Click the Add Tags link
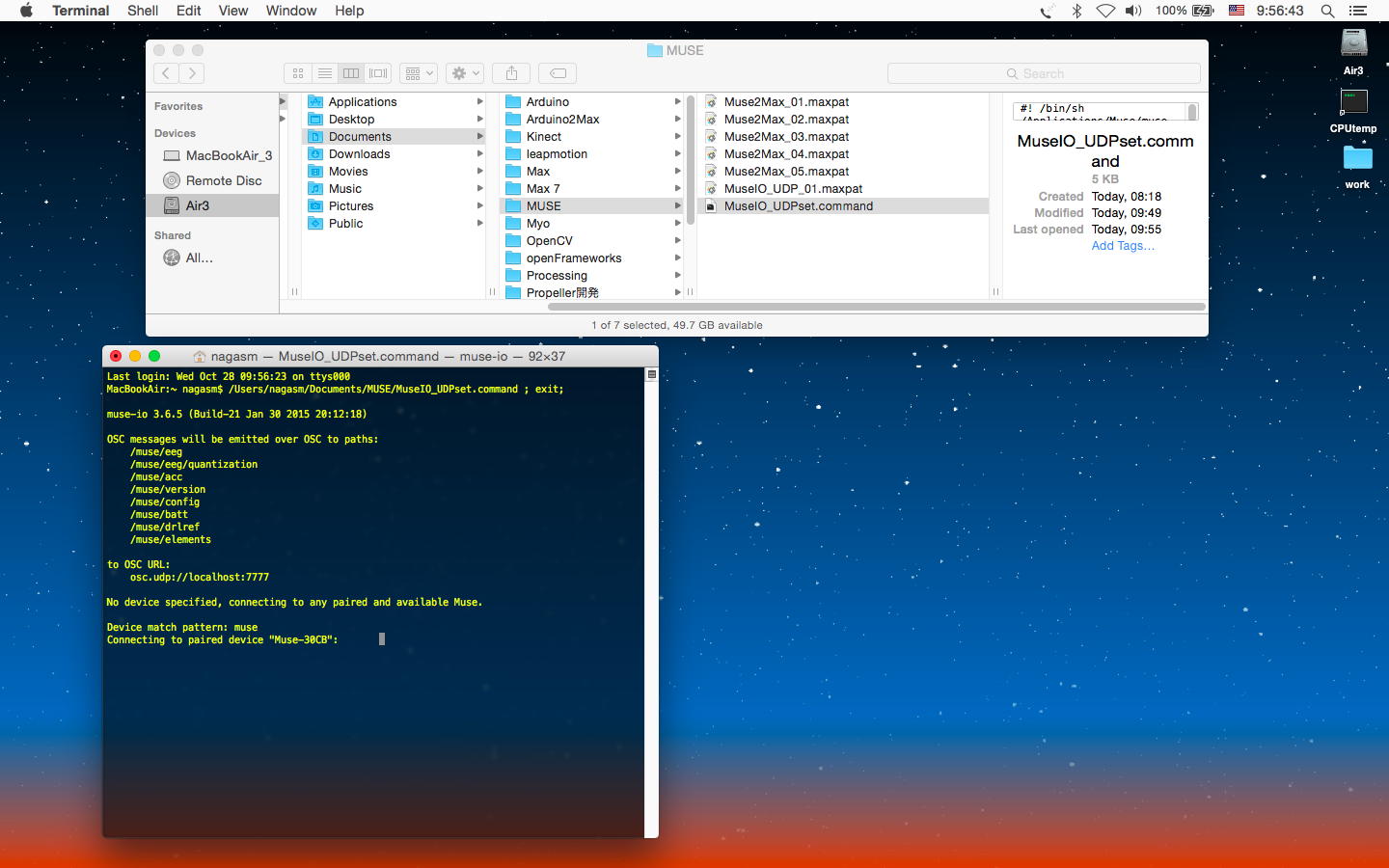 1122,246
